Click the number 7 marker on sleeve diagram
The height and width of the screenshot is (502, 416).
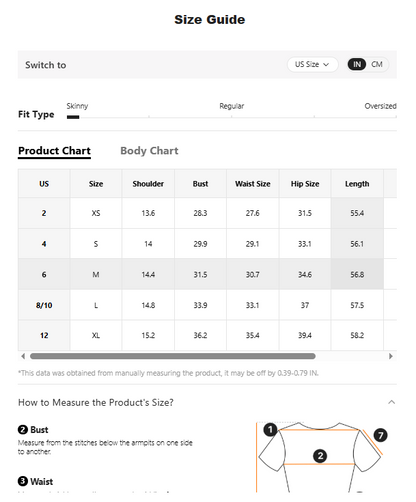[381, 435]
